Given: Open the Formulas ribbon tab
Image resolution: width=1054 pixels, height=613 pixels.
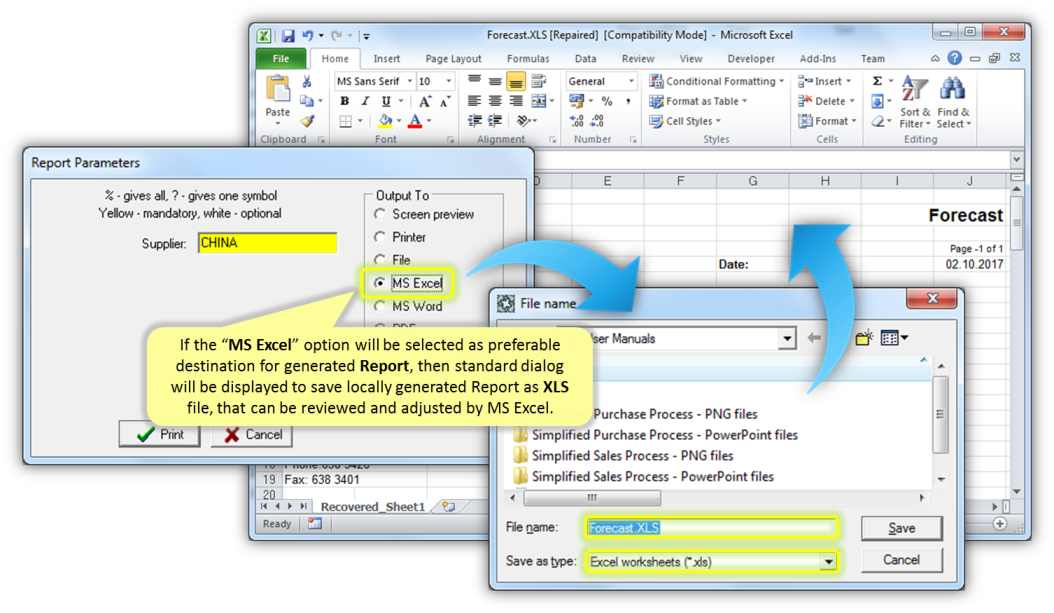Looking at the screenshot, I should pyautogui.click(x=528, y=59).
